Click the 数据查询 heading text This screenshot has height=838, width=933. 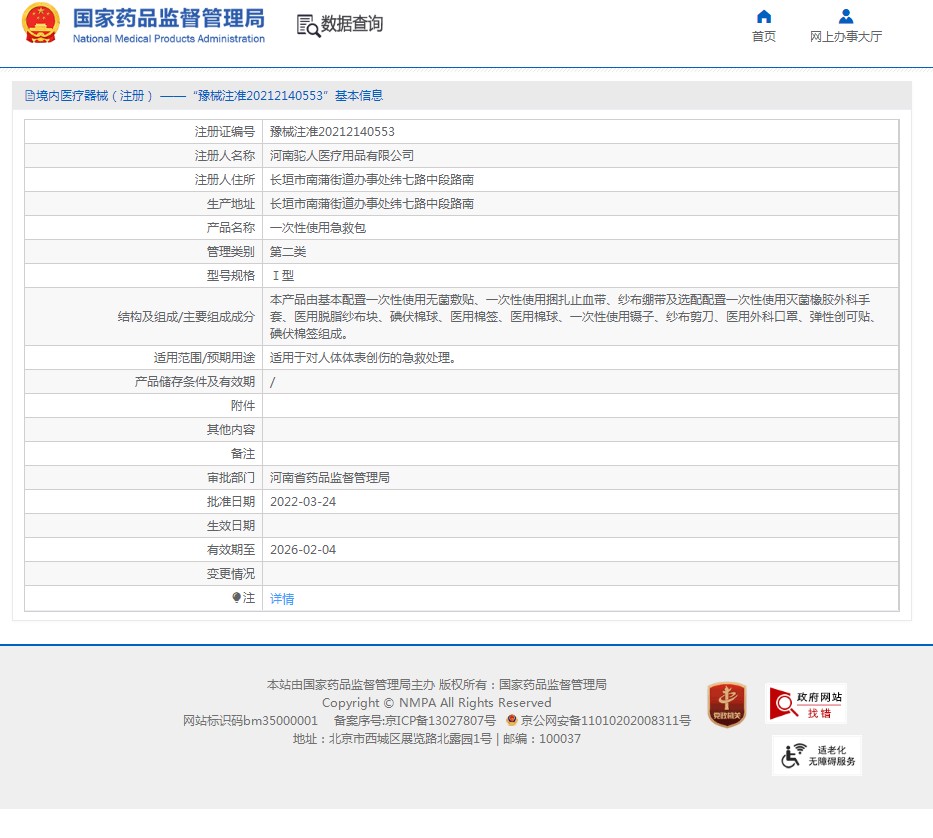(352, 24)
